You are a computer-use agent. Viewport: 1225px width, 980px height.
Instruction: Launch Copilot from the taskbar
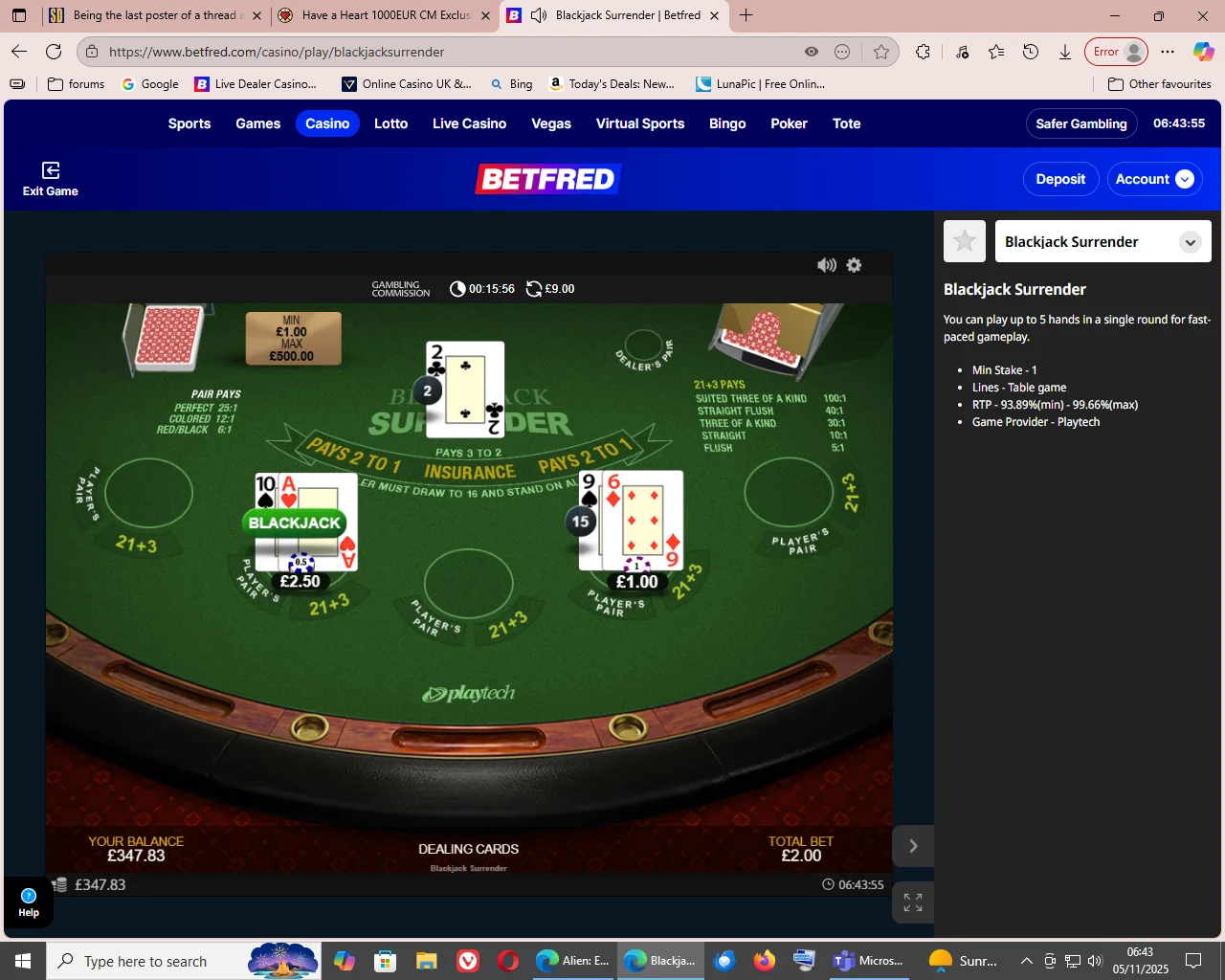coord(345,961)
